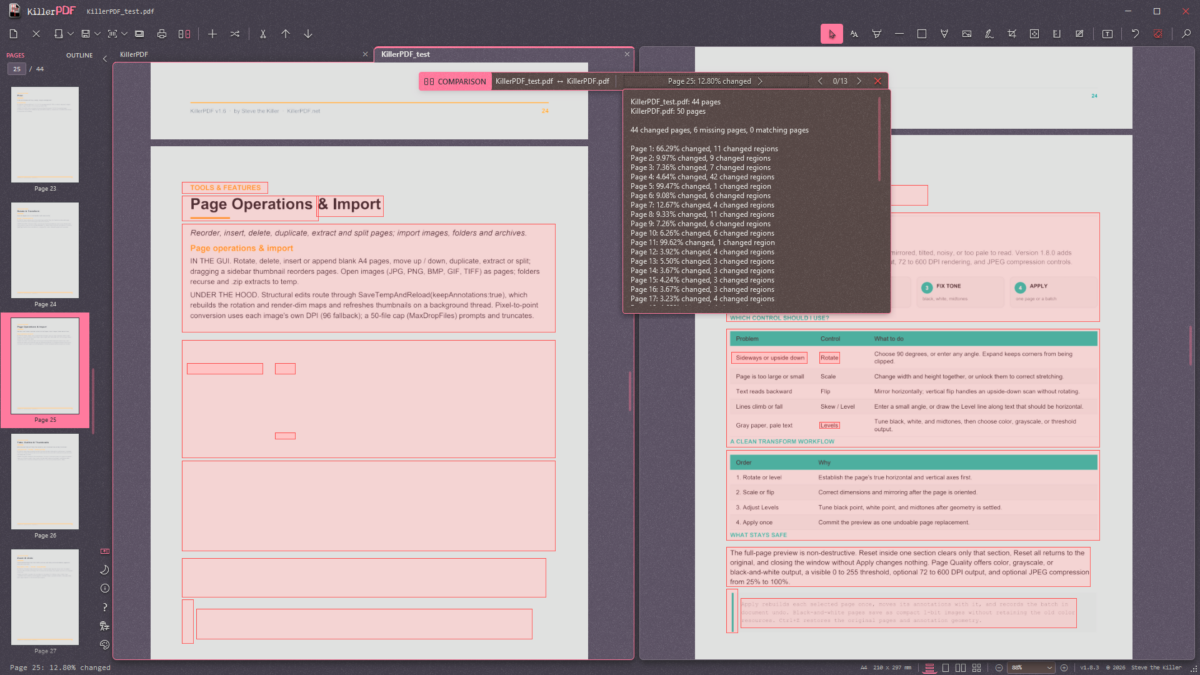
Task: Click the undo arrow icon
Action: (x=1135, y=34)
